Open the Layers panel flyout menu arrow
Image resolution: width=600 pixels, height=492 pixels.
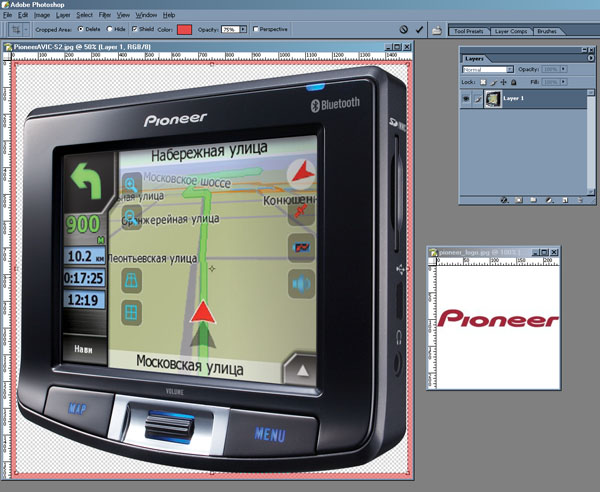590,58
